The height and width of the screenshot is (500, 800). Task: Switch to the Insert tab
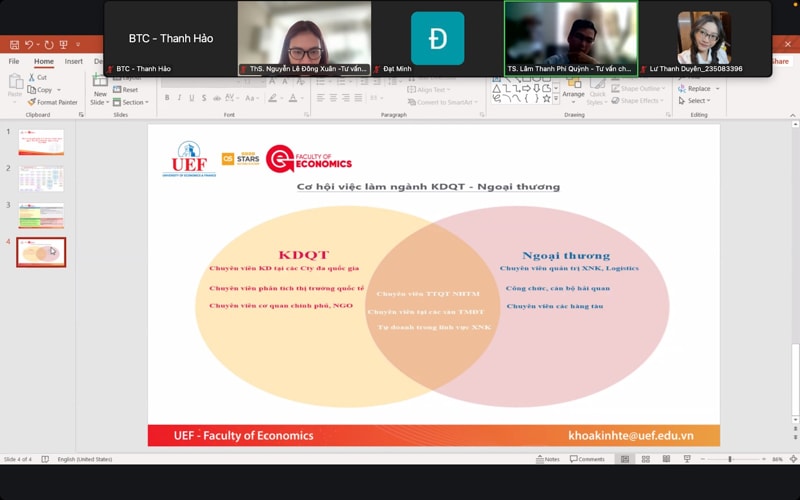[74, 61]
